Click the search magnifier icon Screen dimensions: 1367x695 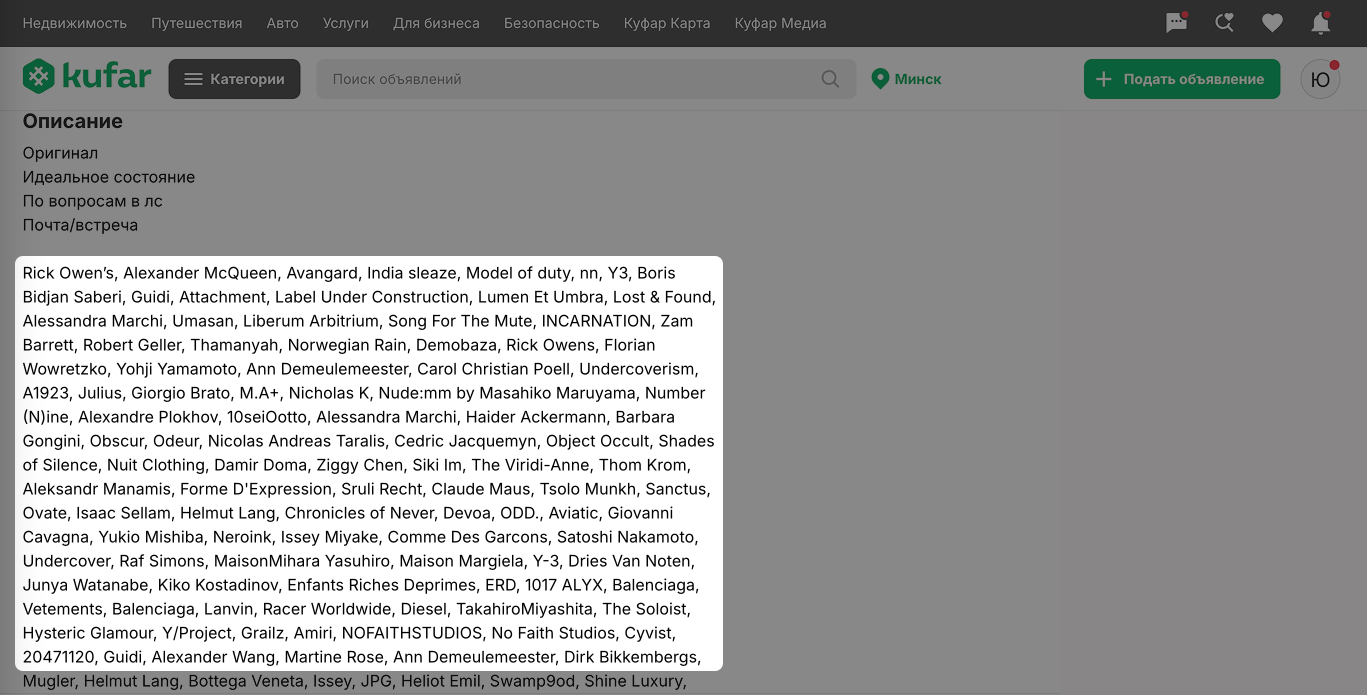point(830,79)
